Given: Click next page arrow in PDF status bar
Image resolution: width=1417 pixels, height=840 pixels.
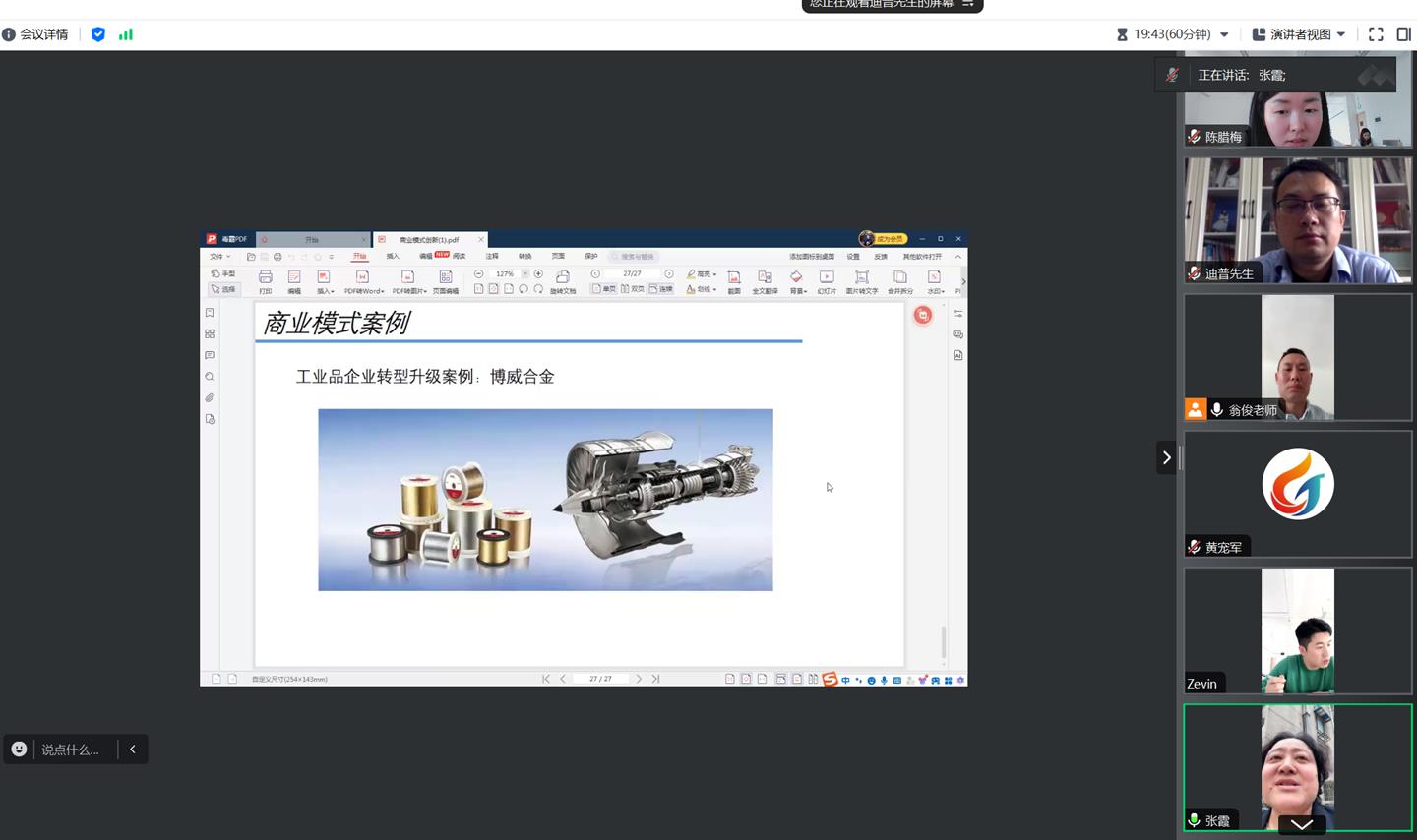Looking at the screenshot, I should pos(639,679).
